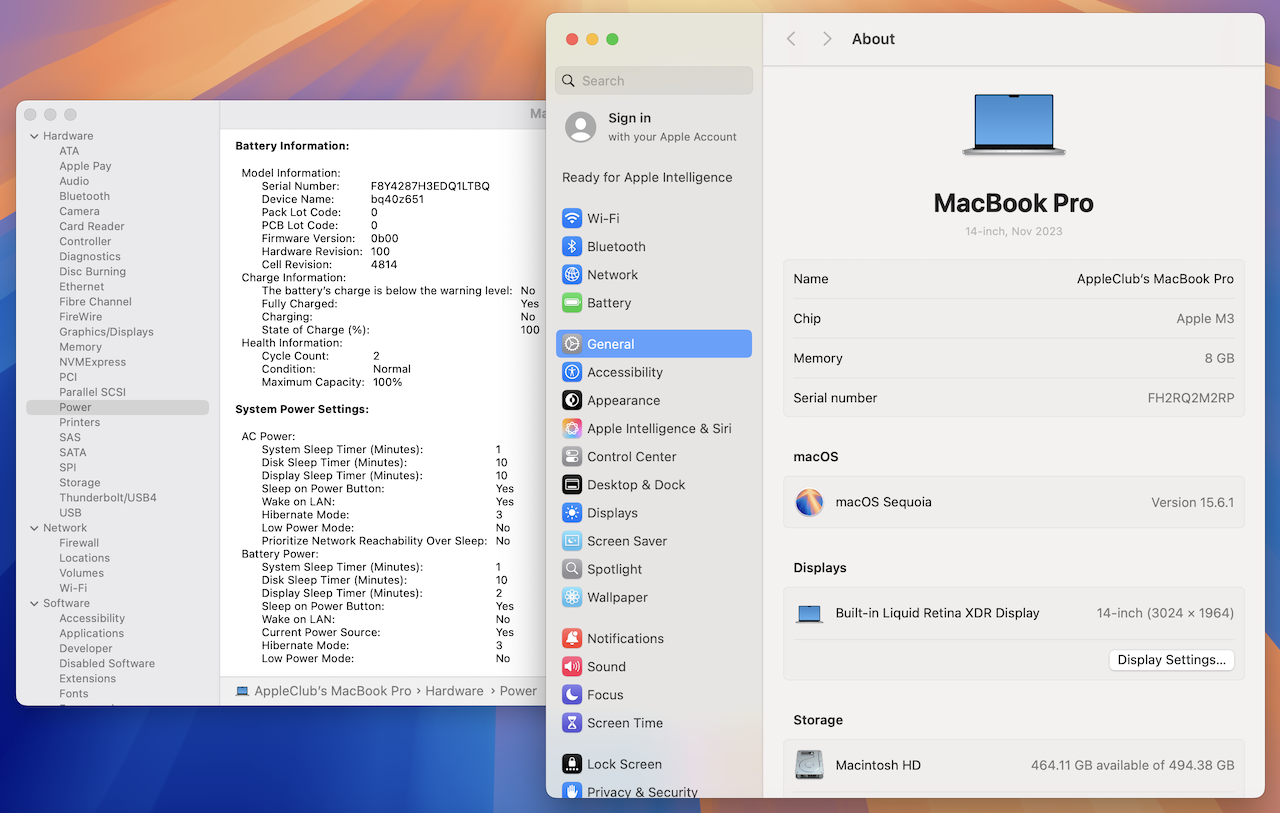Select Card Reader in Hardware list

[x=92, y=226]
